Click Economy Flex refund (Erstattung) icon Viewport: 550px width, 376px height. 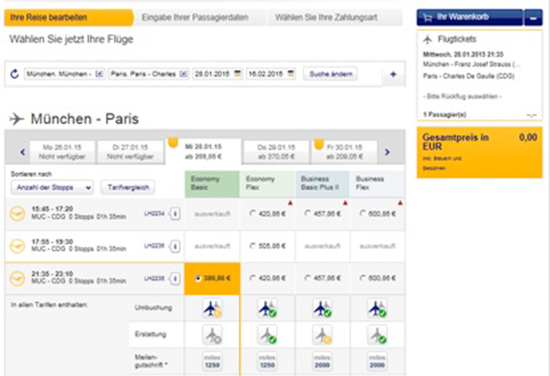point(267,335)
